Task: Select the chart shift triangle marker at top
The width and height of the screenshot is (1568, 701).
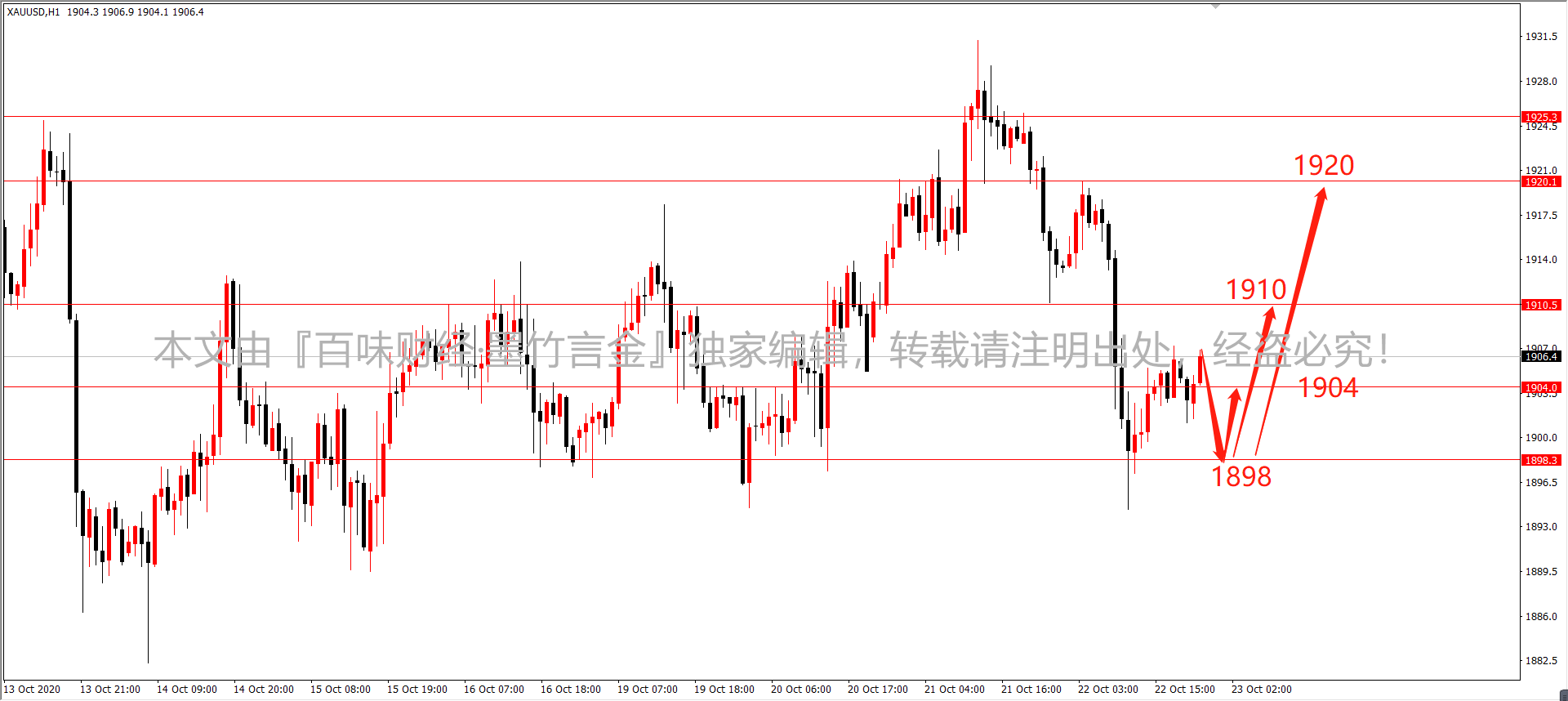Action: [1216, 6]
